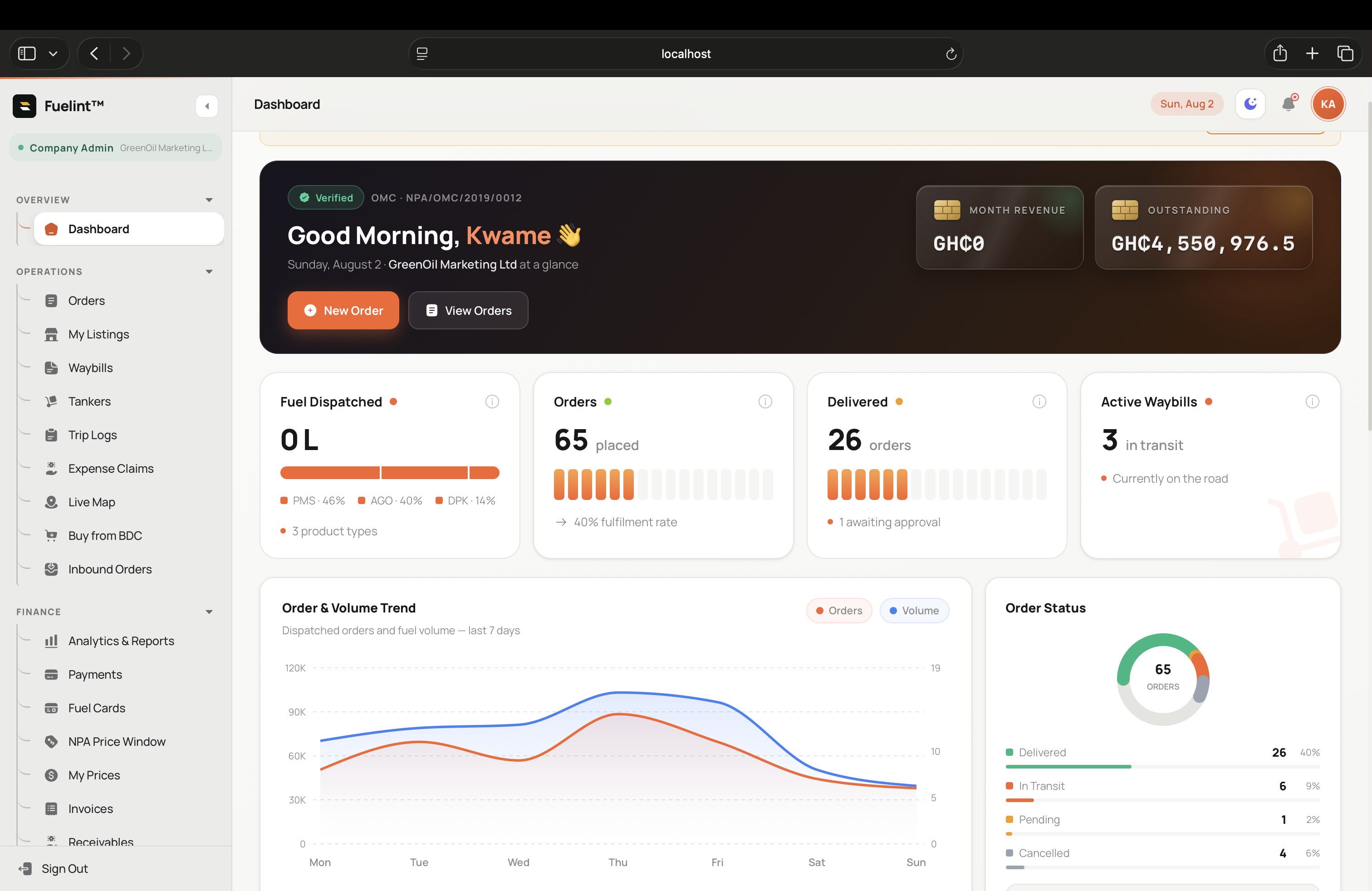
Task: Click the 1 awaiting approval text
Action: pyautogui.click(x=890, y=522)
